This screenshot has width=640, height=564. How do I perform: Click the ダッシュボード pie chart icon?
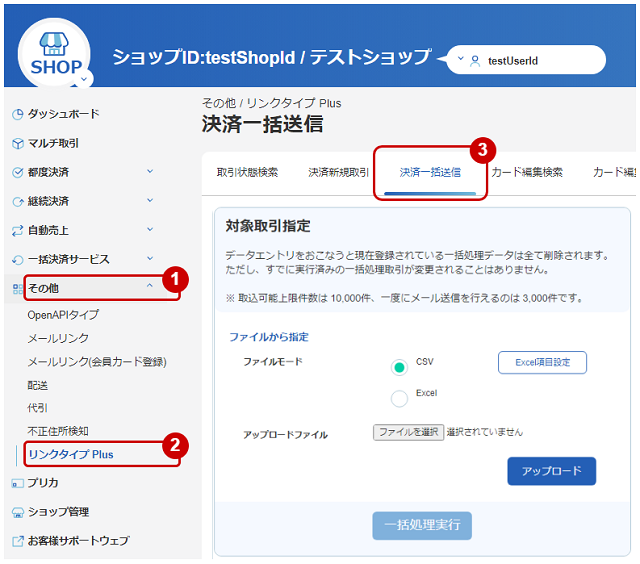(17, 115)
